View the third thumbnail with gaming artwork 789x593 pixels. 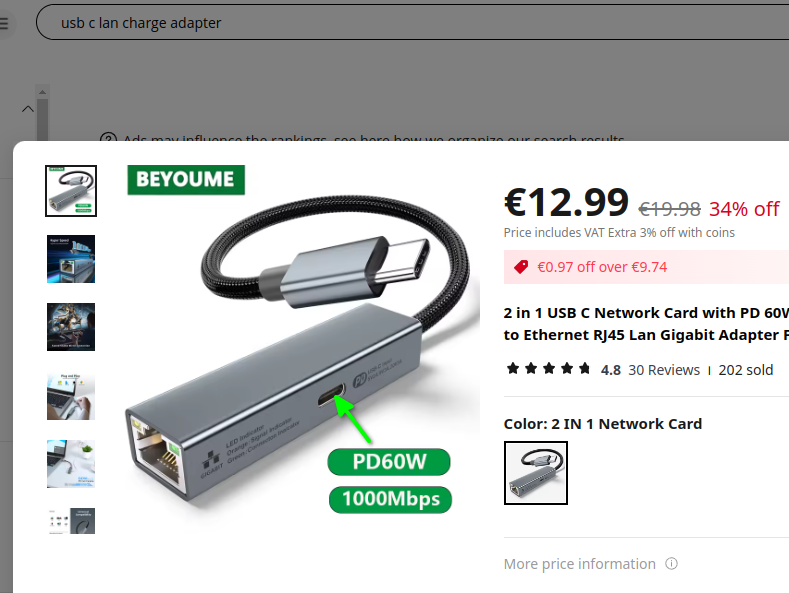[71, 327]
